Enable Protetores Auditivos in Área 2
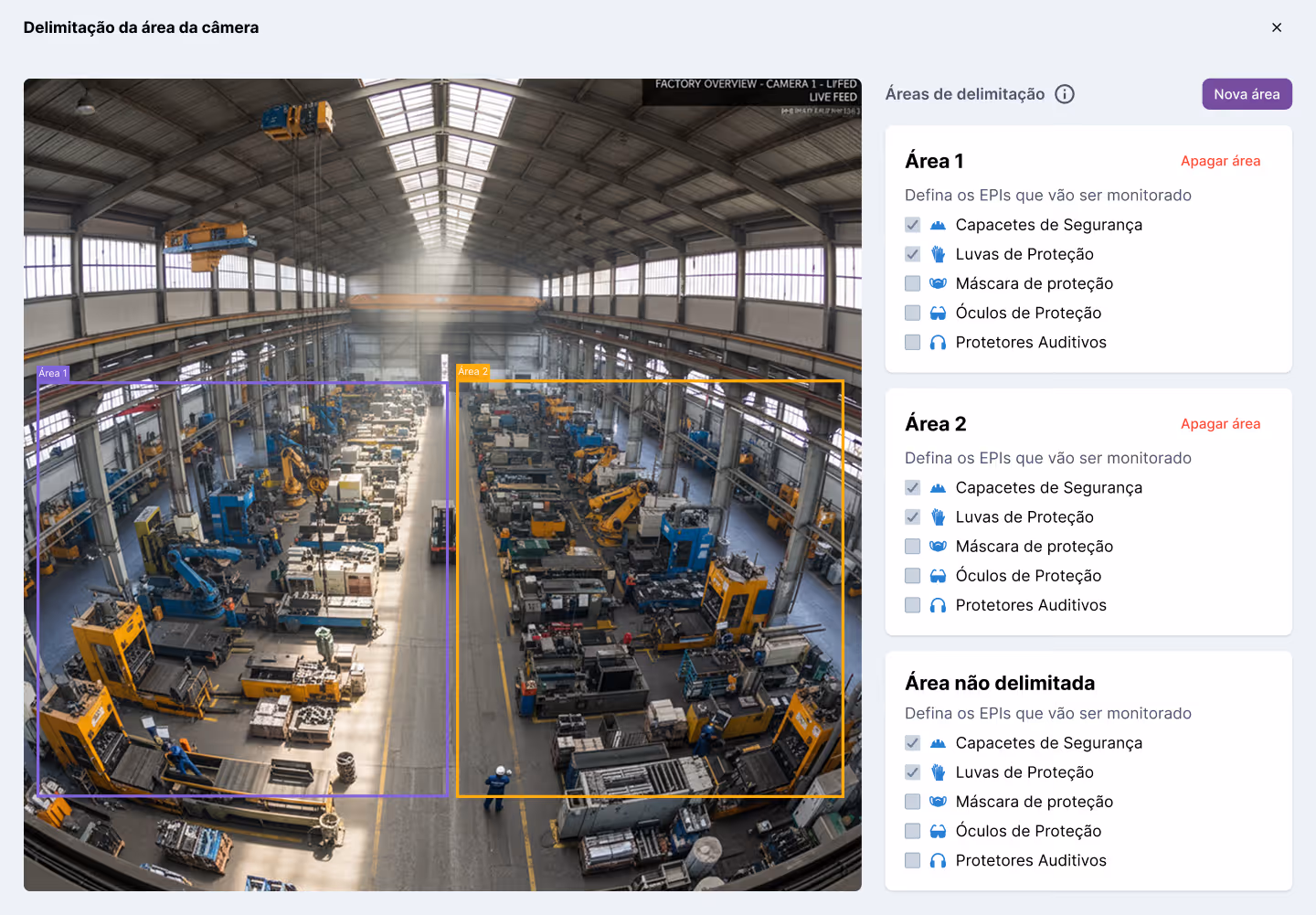This screenshot has width=1316, height=915. pos(912,605)
